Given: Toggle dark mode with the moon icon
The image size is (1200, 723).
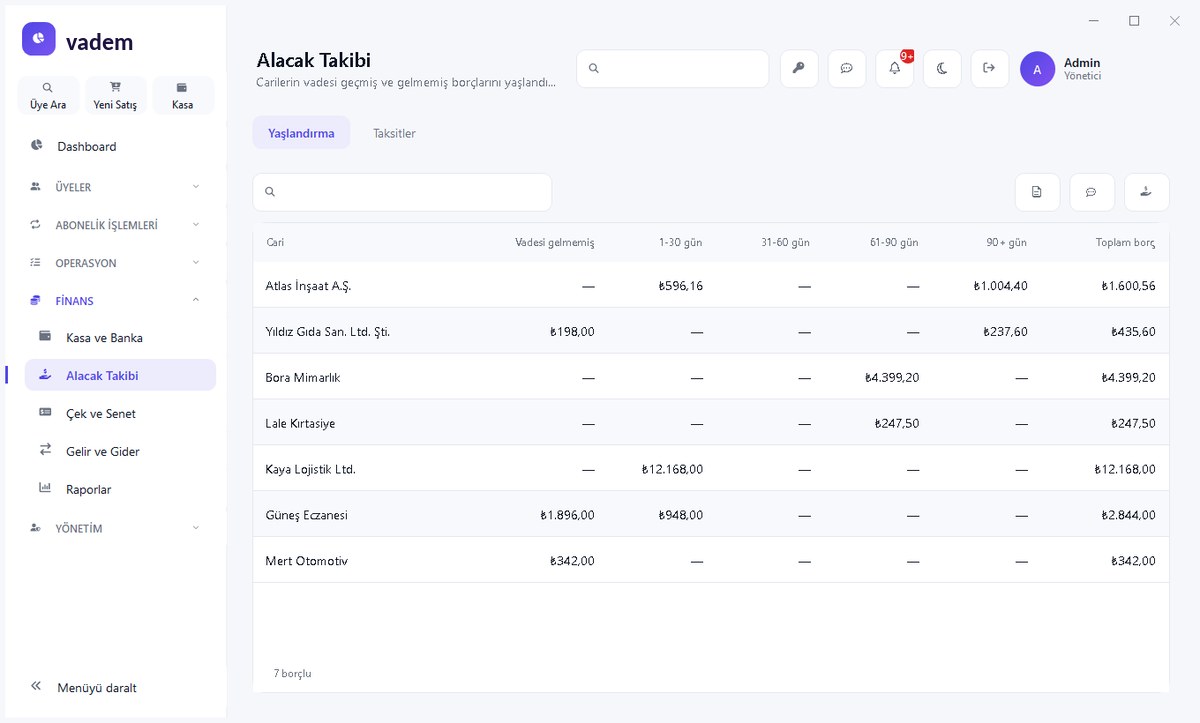Looking at the screenshot, I should click(942, 68).
